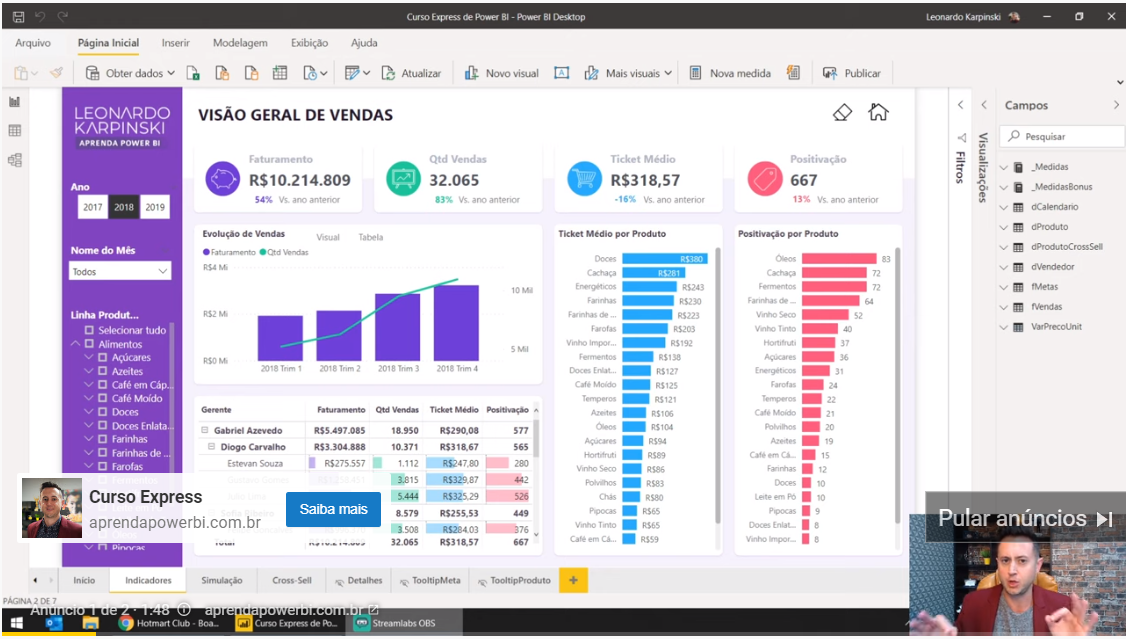The height and width of the screenshot is (639, 1126).
Task: Check Selecionar tudo checkbox
Action: [89, 330]
